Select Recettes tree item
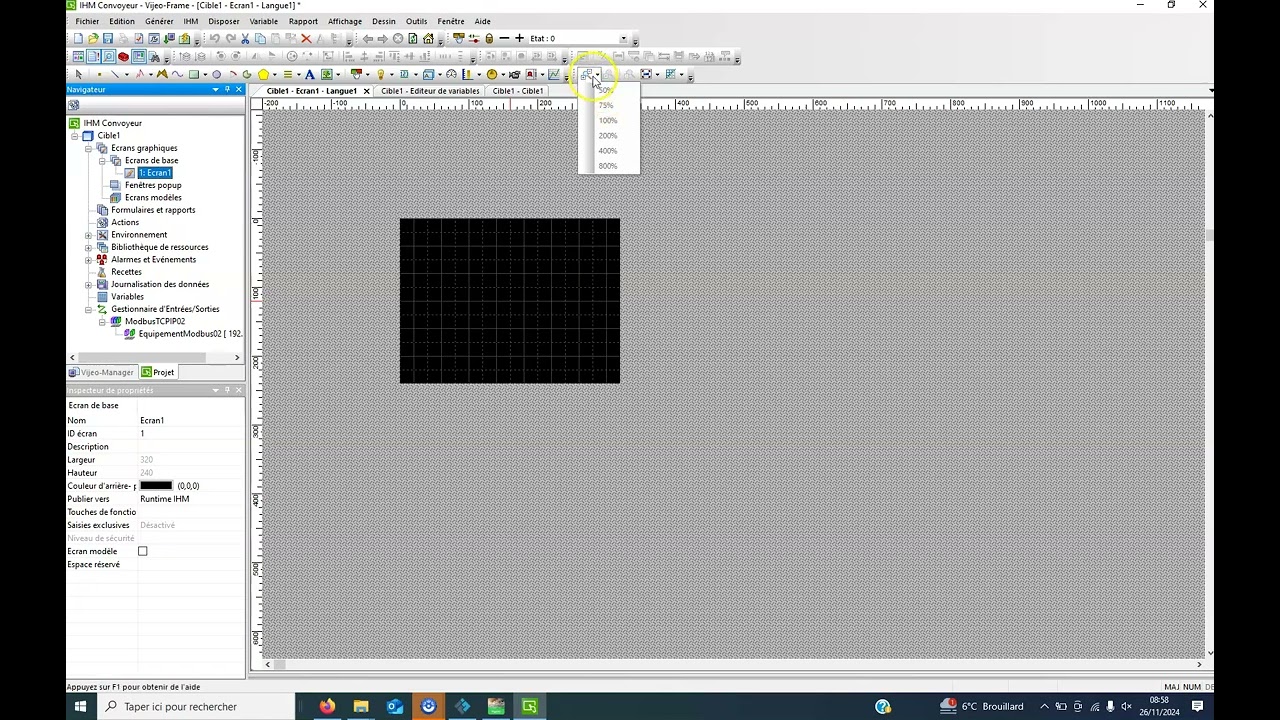 [126, 272]
